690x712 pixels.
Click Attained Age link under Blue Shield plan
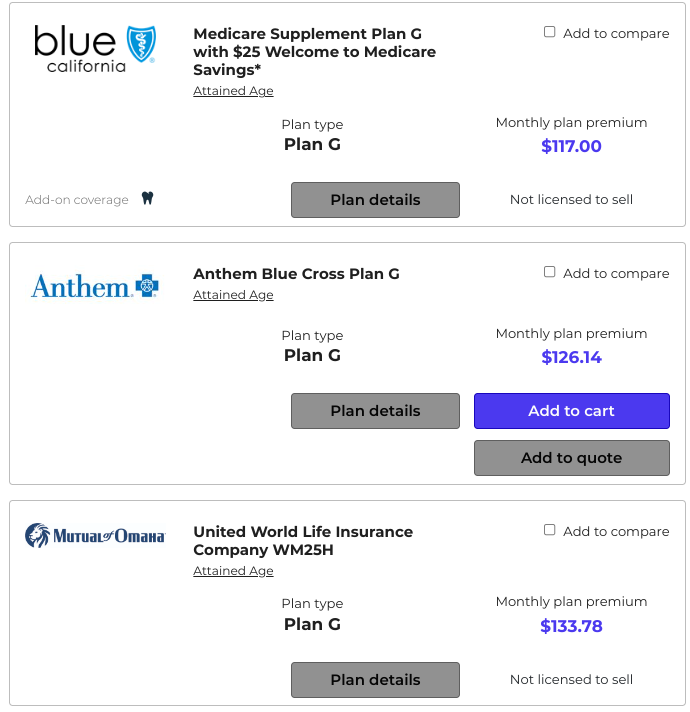tap(233, 91)
